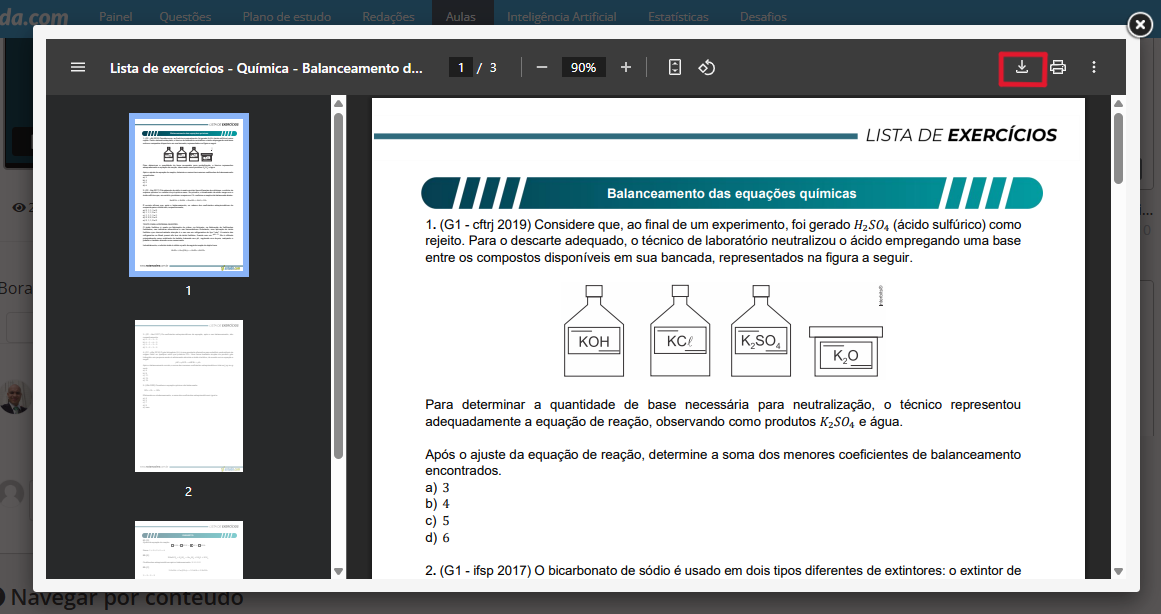The width and height of the screenshot is (1161, 614).
Task: Click the document scroll up arrow
Action: (1118, 103)
